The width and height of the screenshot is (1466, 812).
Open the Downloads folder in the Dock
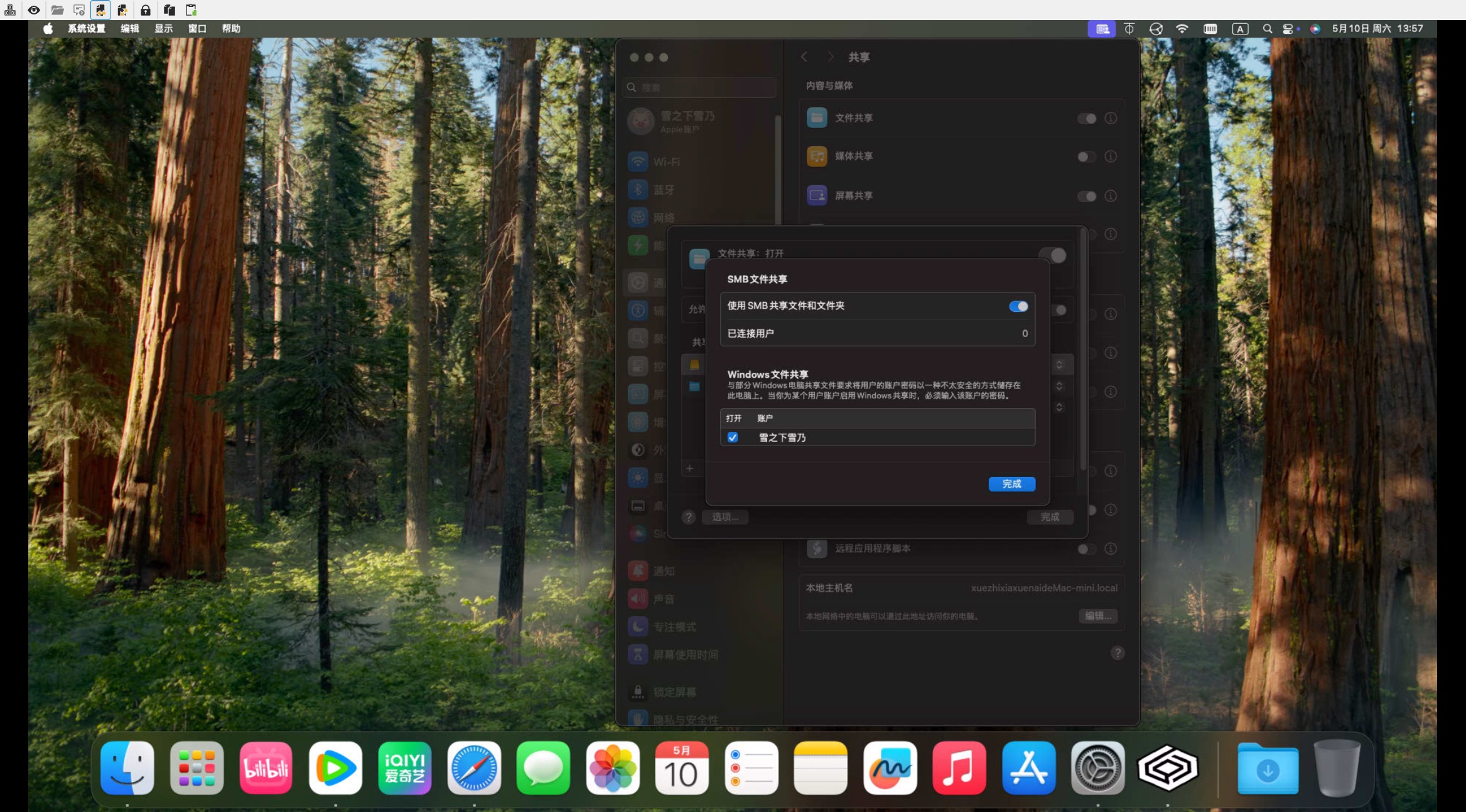[1268, 768]
